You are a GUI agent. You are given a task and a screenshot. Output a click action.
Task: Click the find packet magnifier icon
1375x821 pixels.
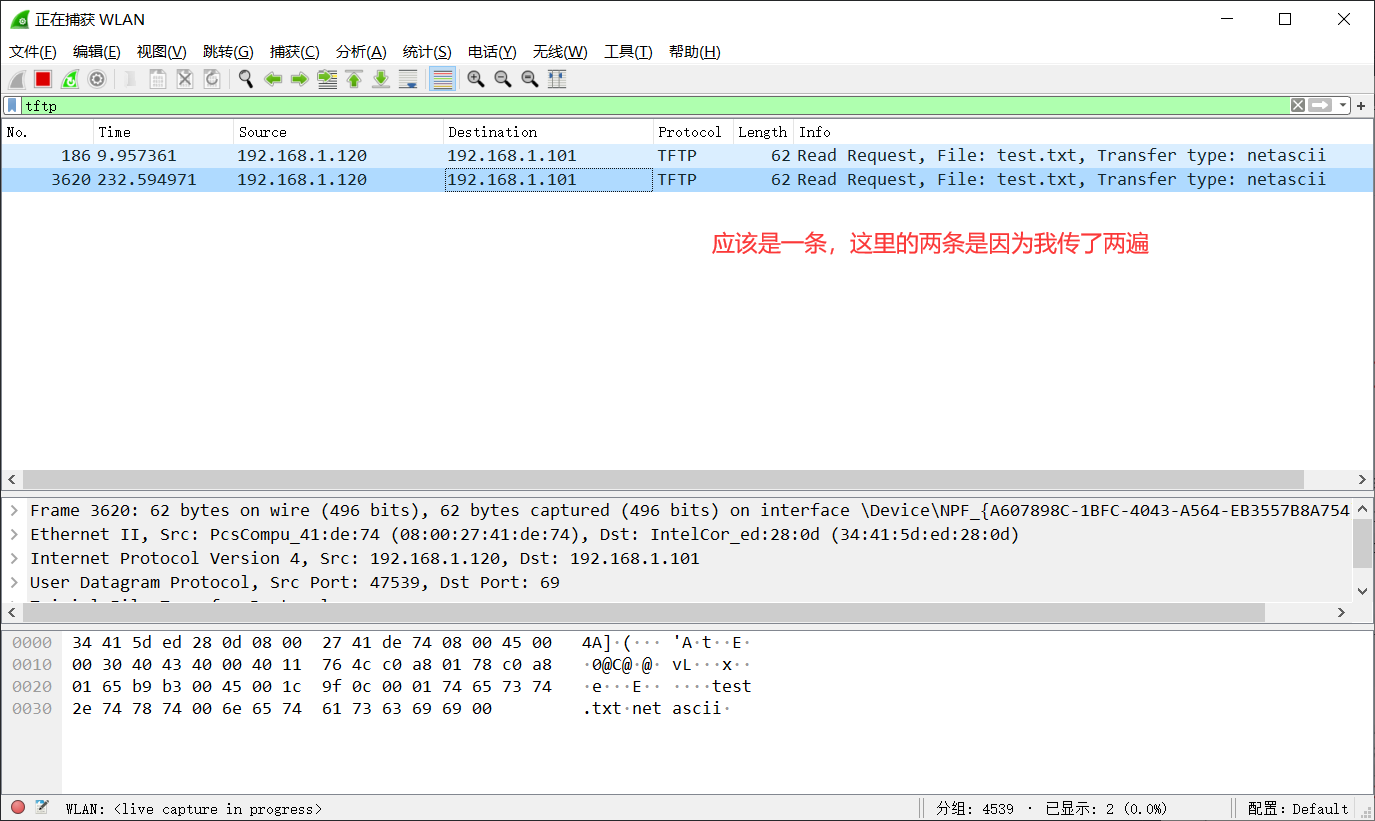(245, 79)
